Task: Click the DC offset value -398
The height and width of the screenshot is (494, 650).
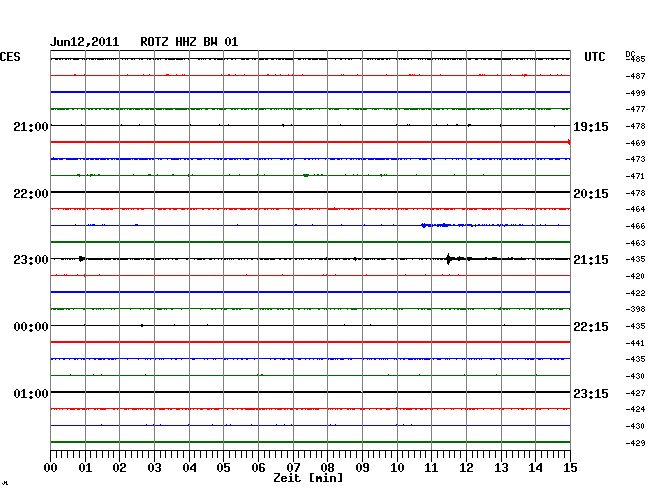Action: (x=635, y=309)
